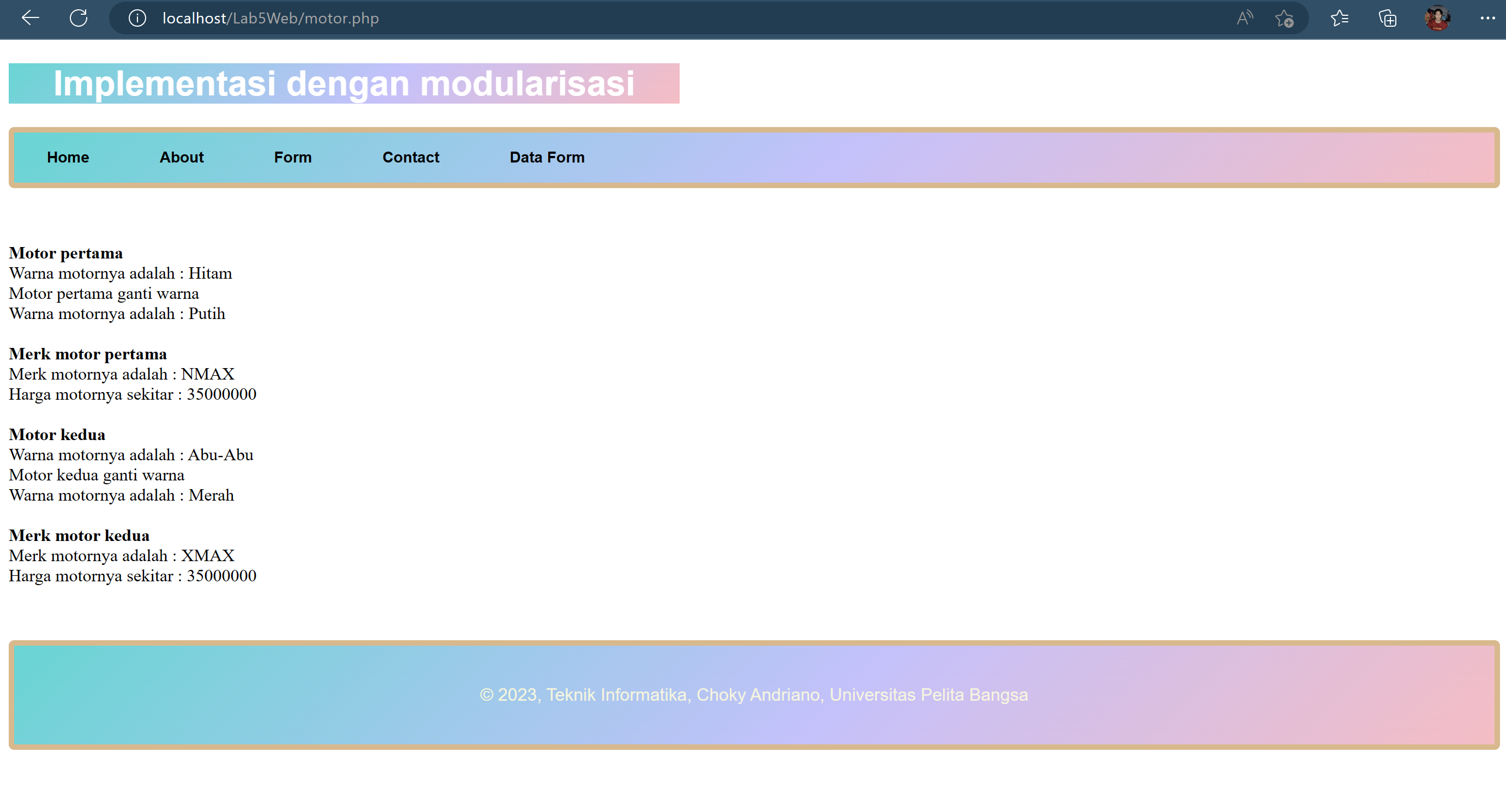Screen dimensions: 1506x812
Task: Click the footer copyright text
Action: click(x=753, y=695)
